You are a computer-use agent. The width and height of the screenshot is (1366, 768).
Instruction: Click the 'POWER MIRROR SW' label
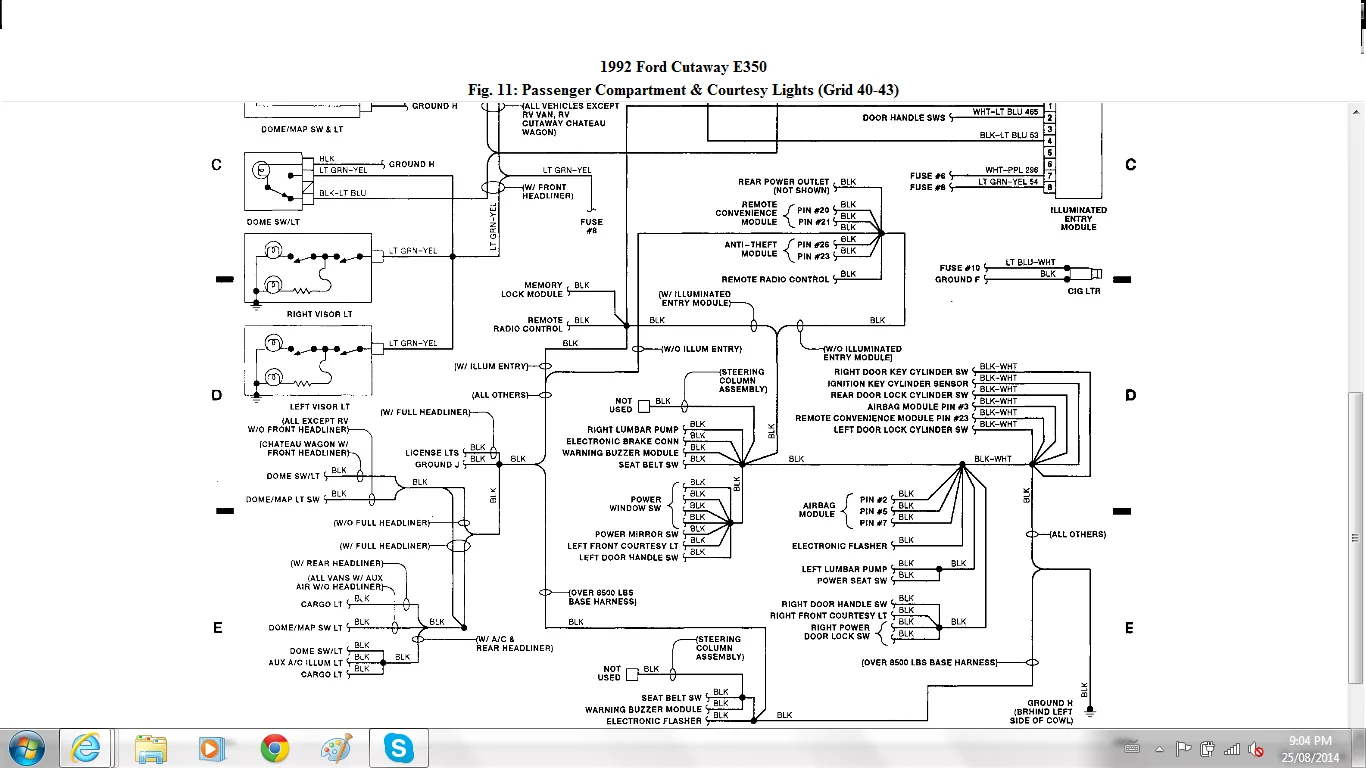coord(637,535)
